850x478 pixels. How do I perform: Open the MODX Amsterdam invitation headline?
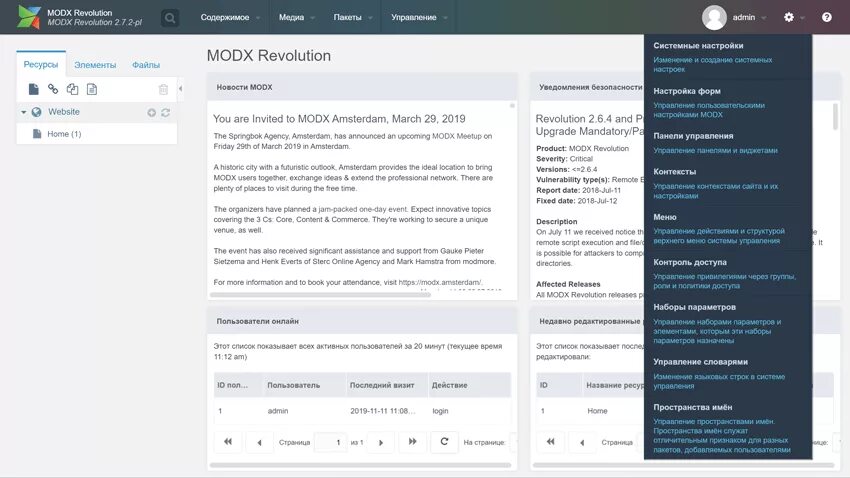tap(339, 119)
